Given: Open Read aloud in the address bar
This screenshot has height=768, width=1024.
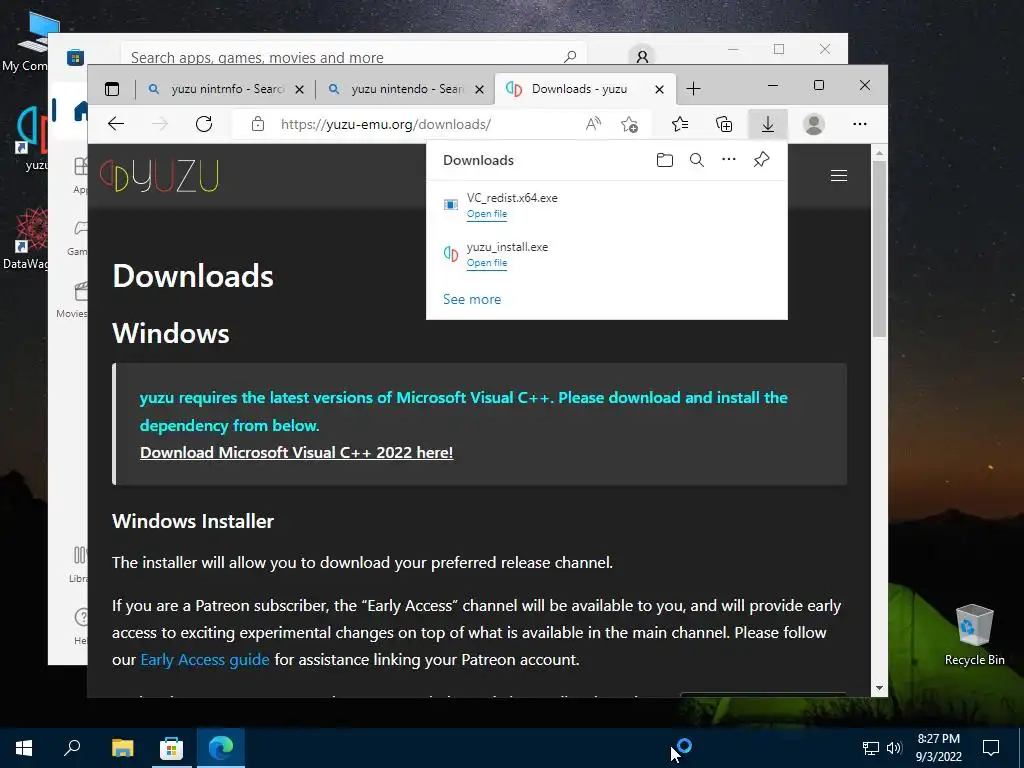Looking at the screenshot, I should point(593,124).
